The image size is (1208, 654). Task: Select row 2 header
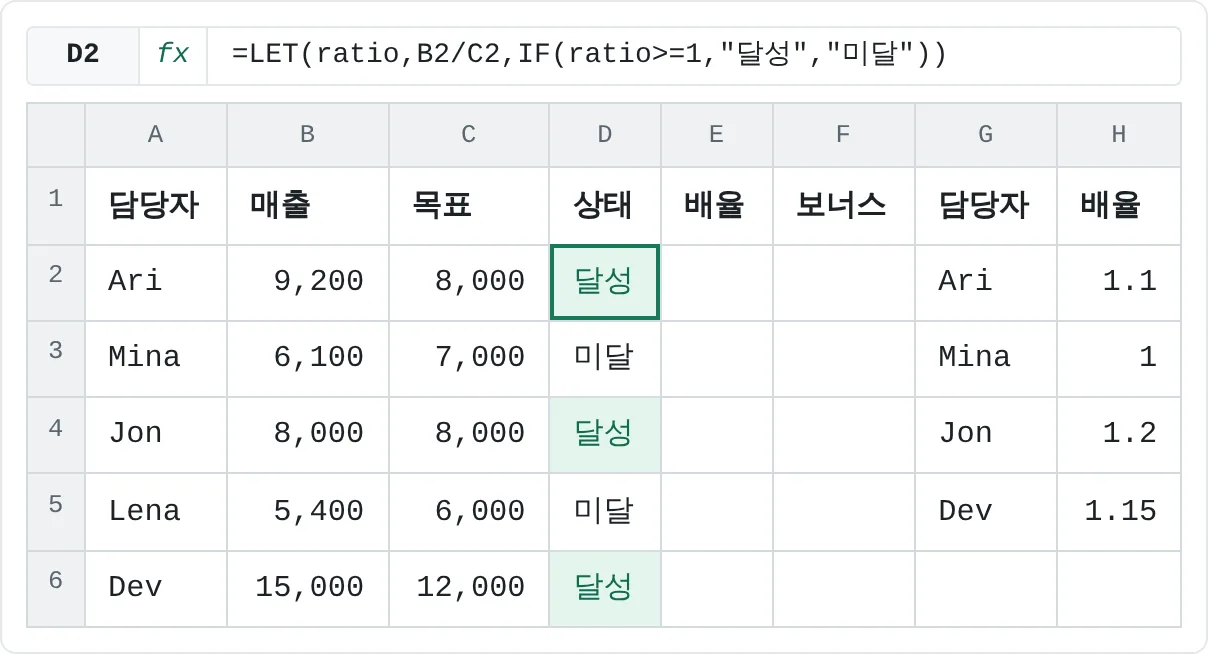coord(56,282)
